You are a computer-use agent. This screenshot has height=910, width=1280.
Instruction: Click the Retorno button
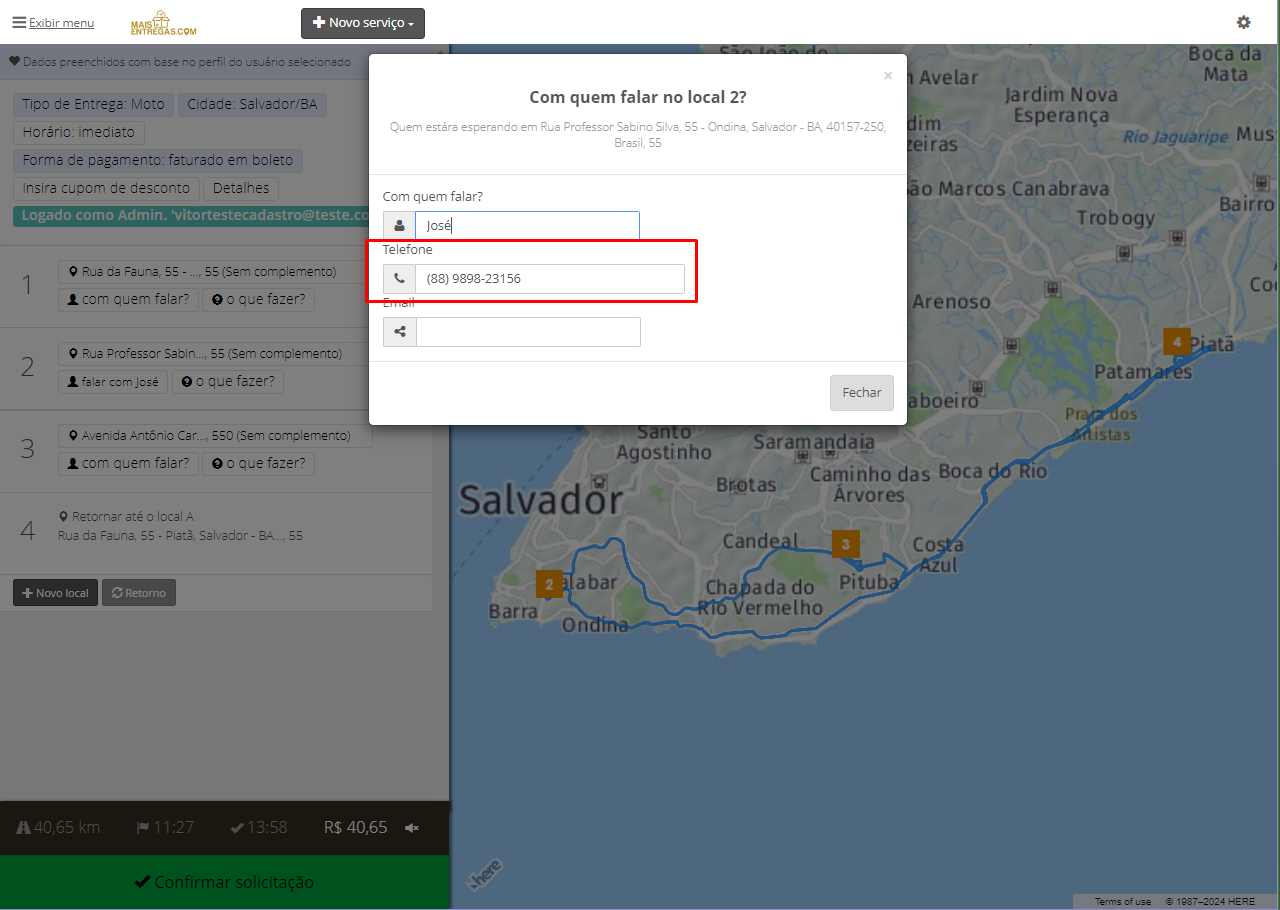tap(139, 593)
